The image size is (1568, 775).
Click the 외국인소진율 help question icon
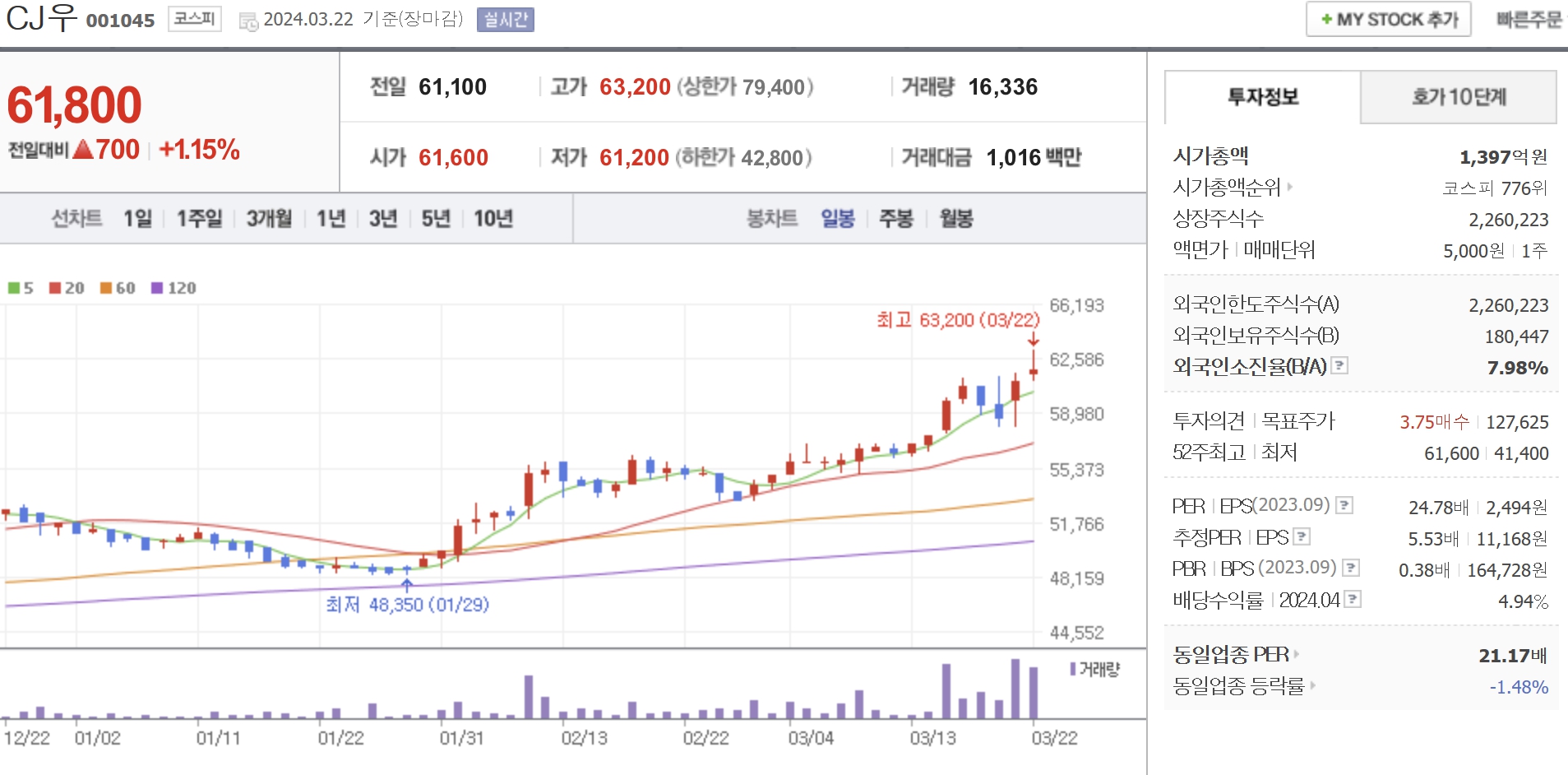[x=1339, y=365]
